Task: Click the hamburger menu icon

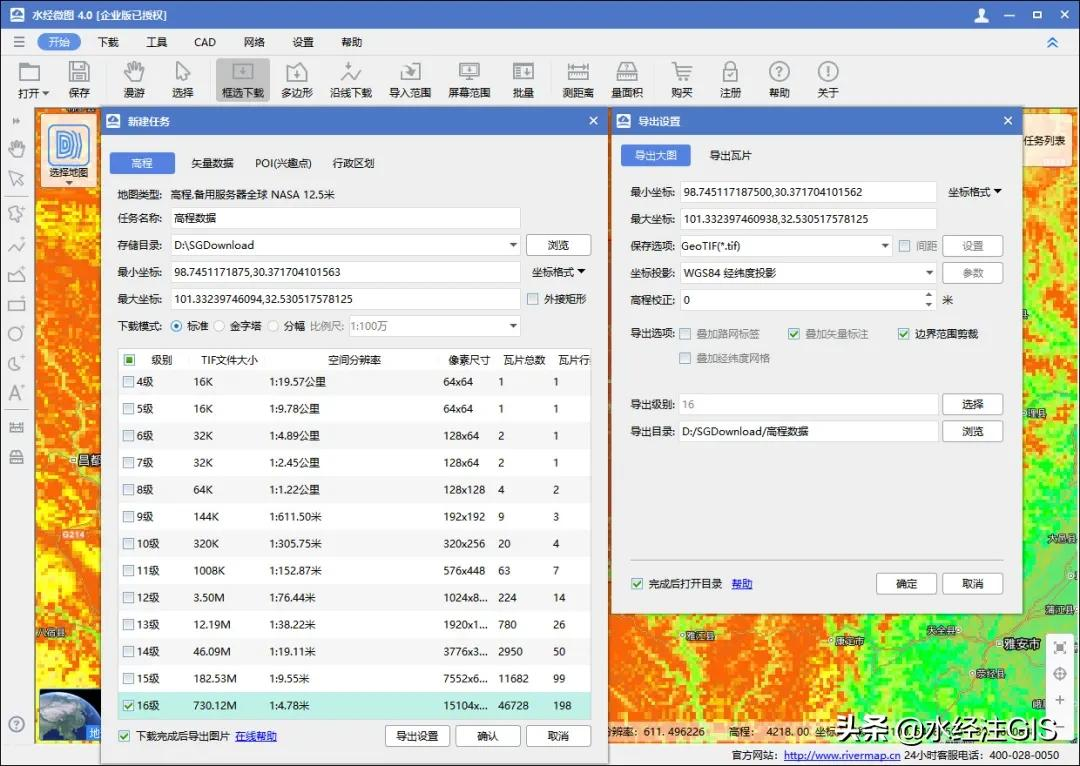Action: (x=19, y=42)
